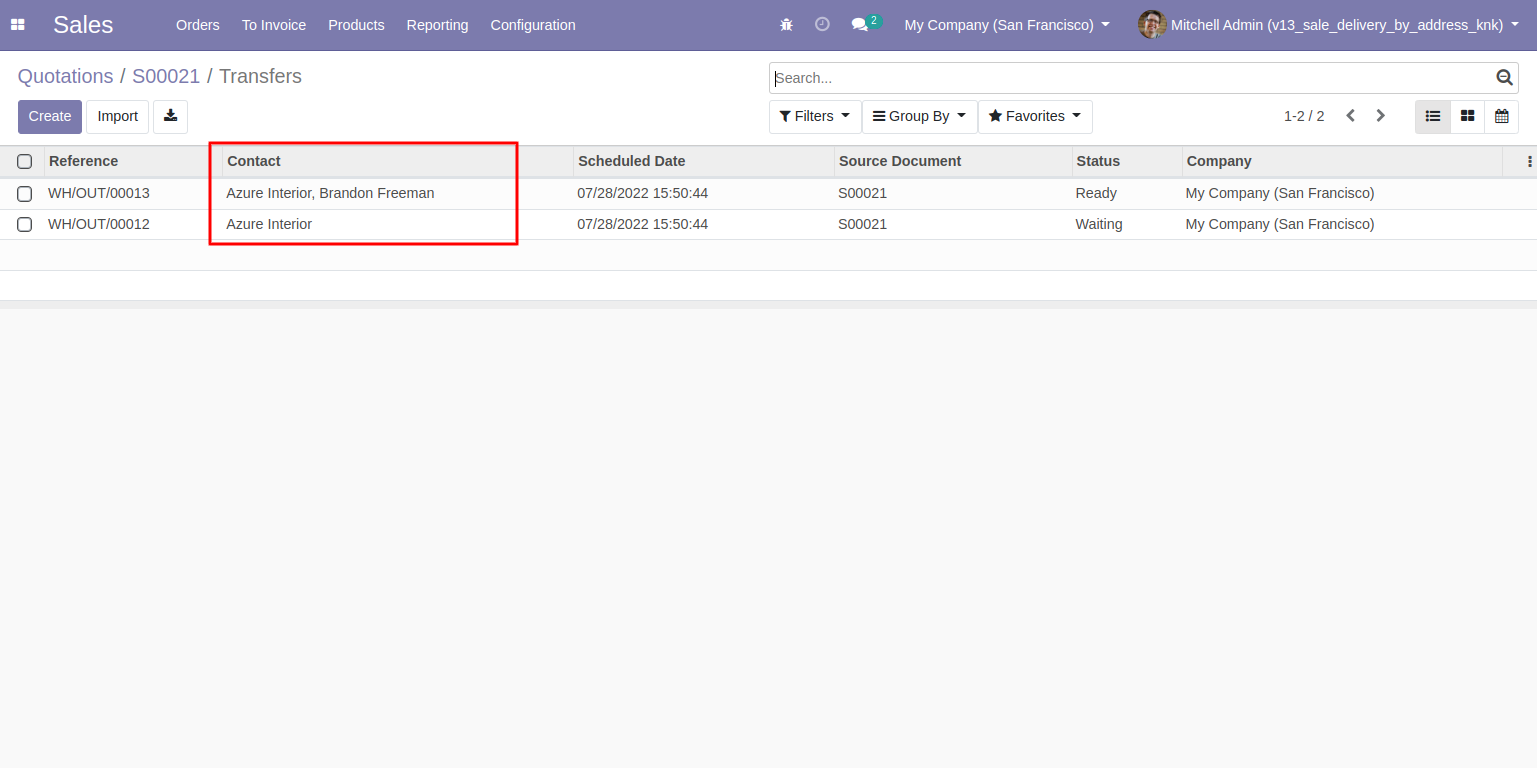The image size is (1537, 768).
Task: Click the Sales app title
Action: coord(83,25)
